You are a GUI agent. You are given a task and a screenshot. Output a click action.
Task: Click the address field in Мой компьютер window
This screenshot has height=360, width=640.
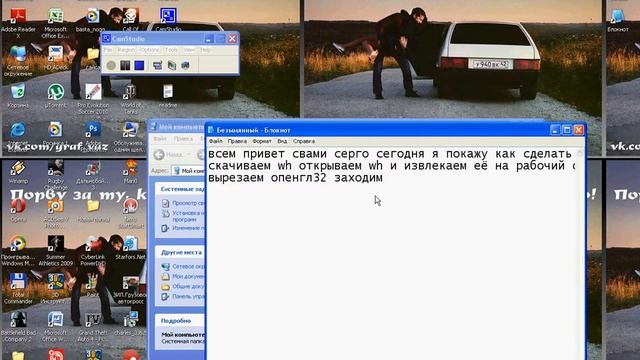pyautogui.click(x=188, y=171)
